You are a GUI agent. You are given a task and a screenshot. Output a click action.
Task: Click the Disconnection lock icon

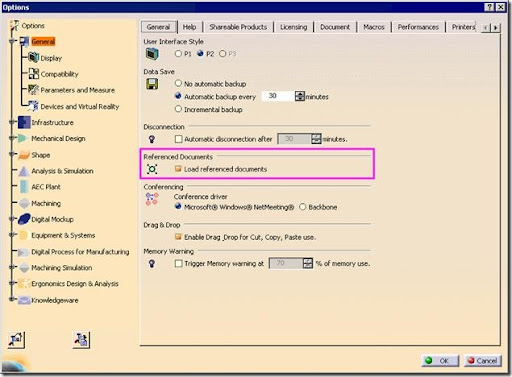click(x=152, y=139)
